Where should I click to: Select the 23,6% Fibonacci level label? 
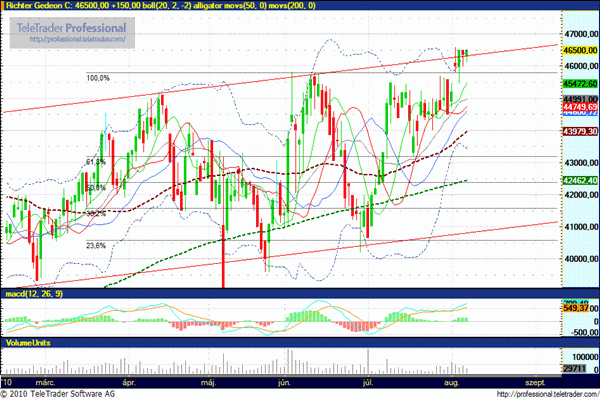click(x=96, y=246)
